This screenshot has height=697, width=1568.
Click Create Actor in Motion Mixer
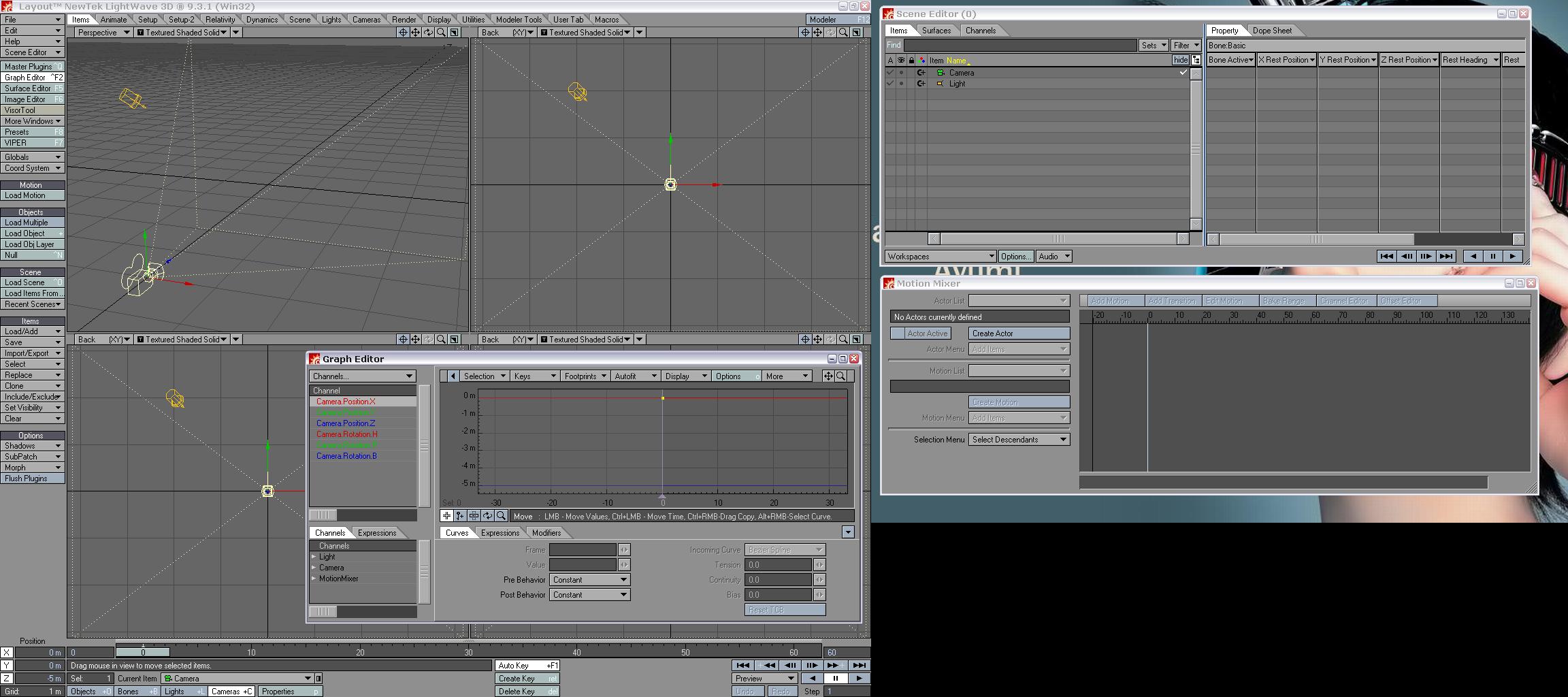[1019, 333]
